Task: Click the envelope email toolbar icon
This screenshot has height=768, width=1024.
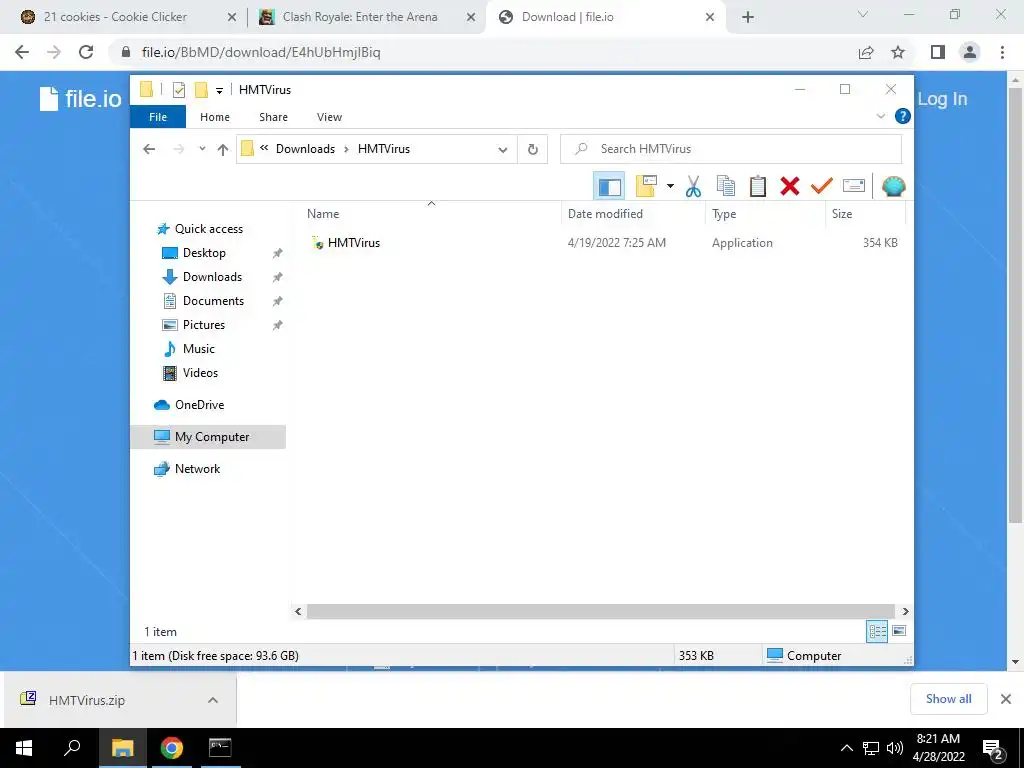Action: click(x=854, y=186)
